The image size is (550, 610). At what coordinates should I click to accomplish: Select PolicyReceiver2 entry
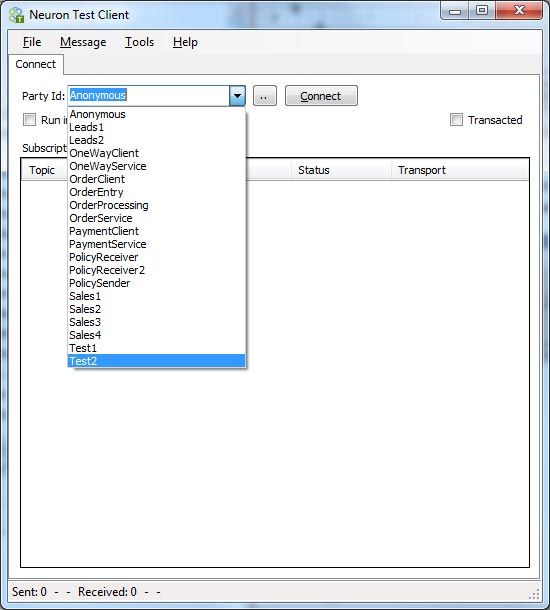(156, 270)
